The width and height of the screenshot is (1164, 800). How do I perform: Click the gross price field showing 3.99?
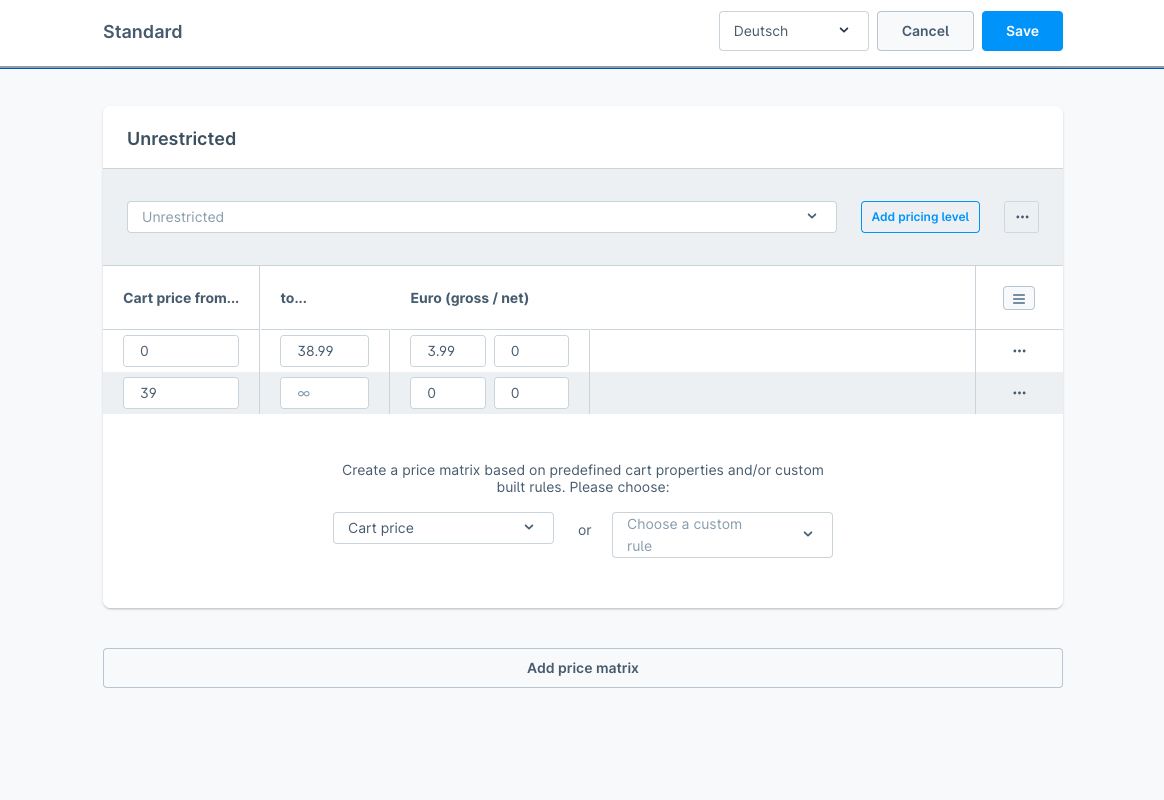coord(447,351)
